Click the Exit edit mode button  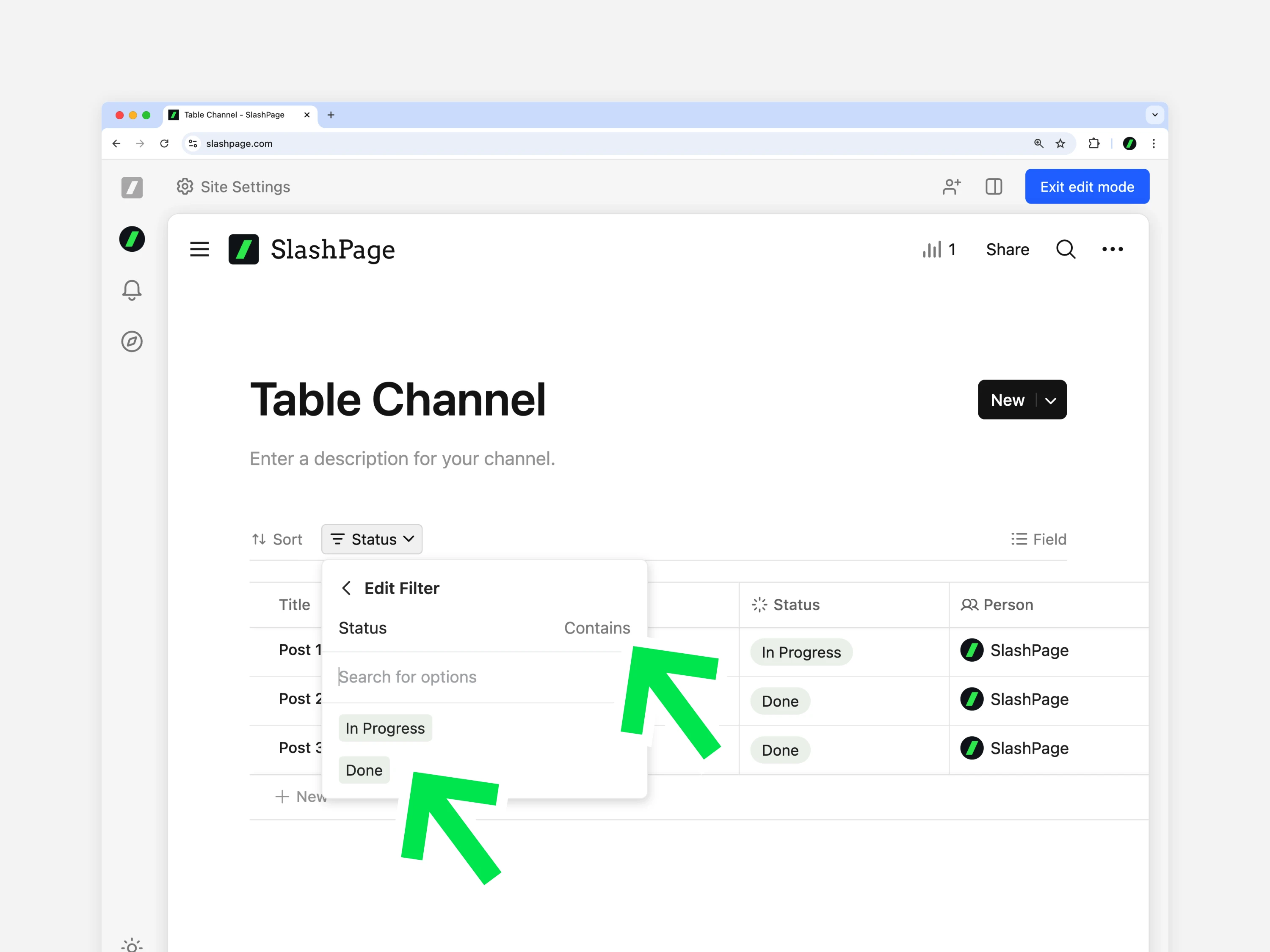point(1087,187)
